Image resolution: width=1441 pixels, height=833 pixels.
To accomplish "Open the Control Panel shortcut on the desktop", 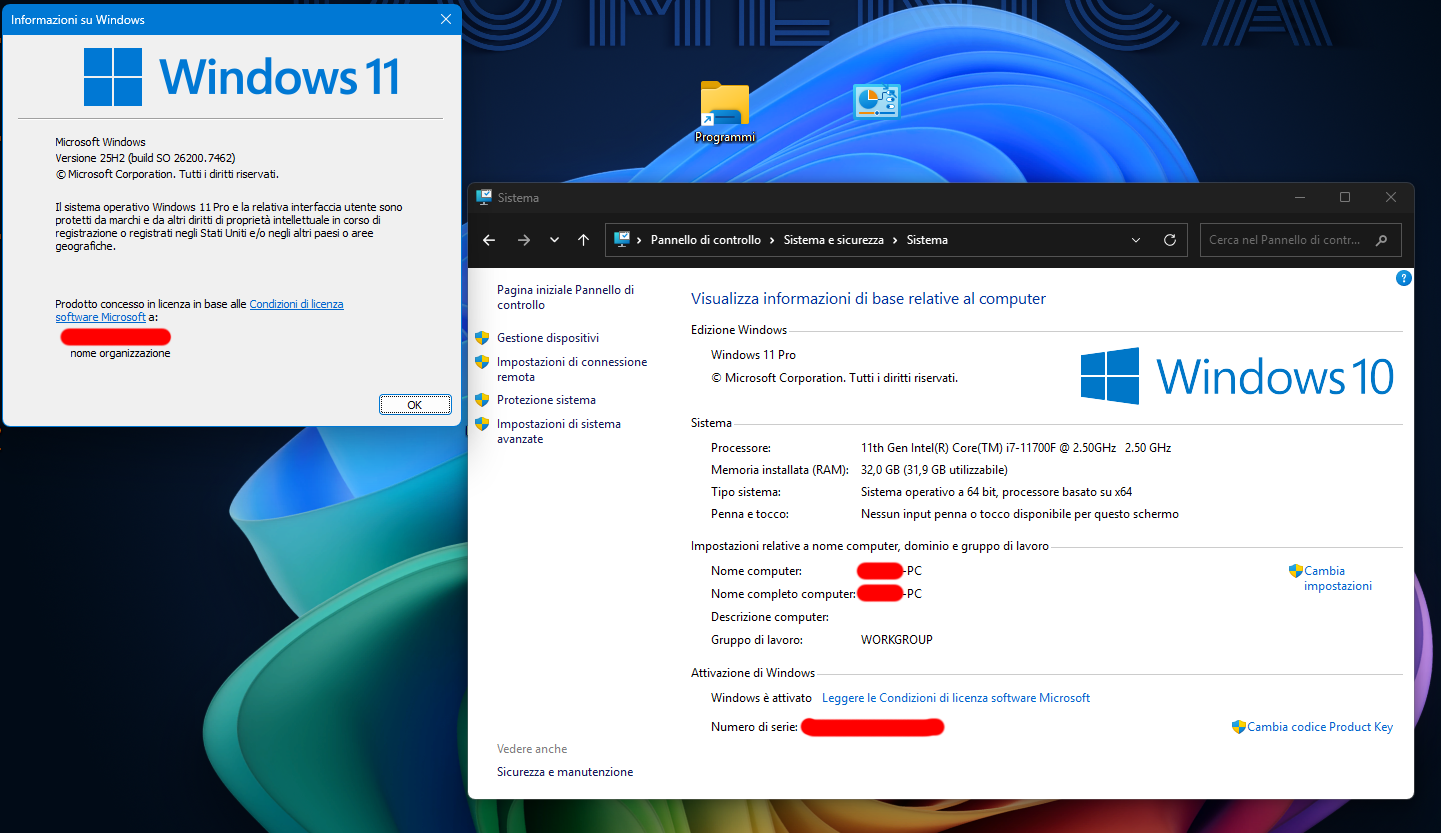I will pyautogui.click(x=876, y=100).
